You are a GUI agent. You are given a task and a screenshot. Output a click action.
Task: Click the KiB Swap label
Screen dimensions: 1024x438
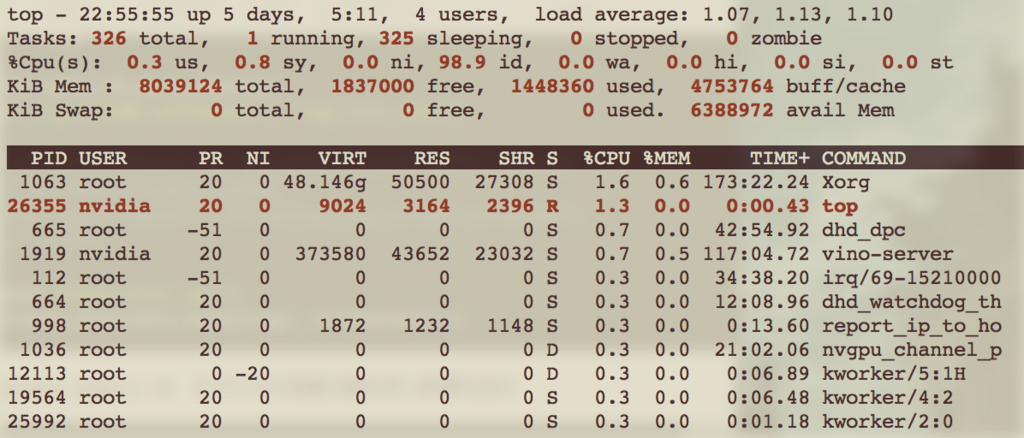click(60, 110)
